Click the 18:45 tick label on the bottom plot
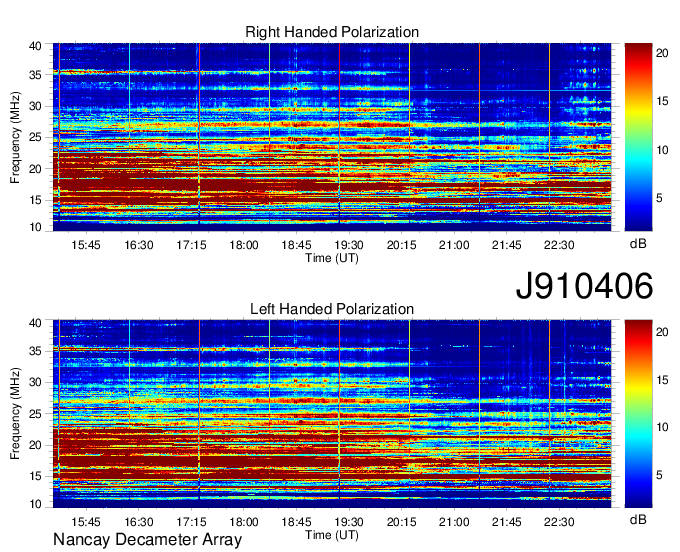This screenshot has height=552, width=680. pos(296,522)
